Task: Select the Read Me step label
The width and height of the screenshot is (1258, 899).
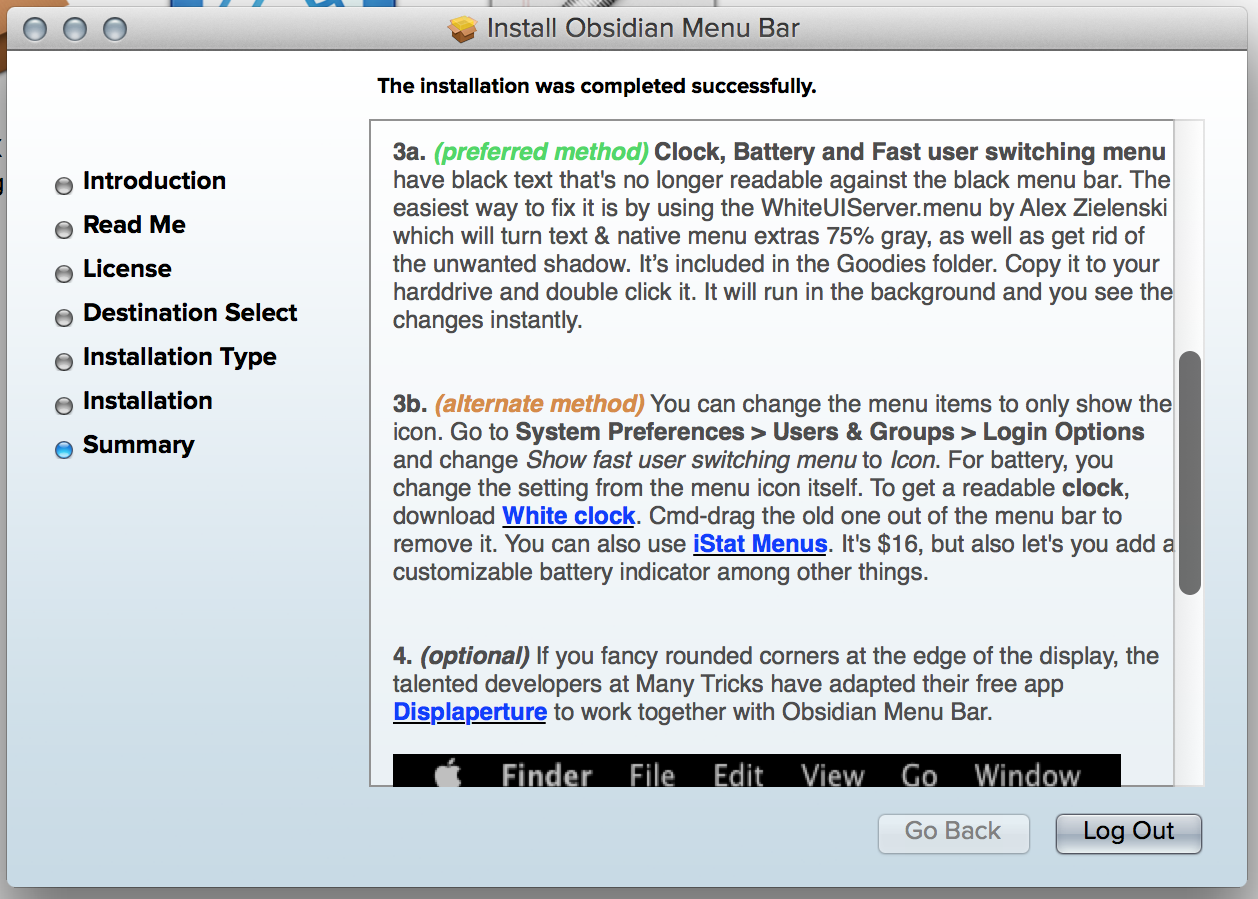Action: tap(134, 225)
